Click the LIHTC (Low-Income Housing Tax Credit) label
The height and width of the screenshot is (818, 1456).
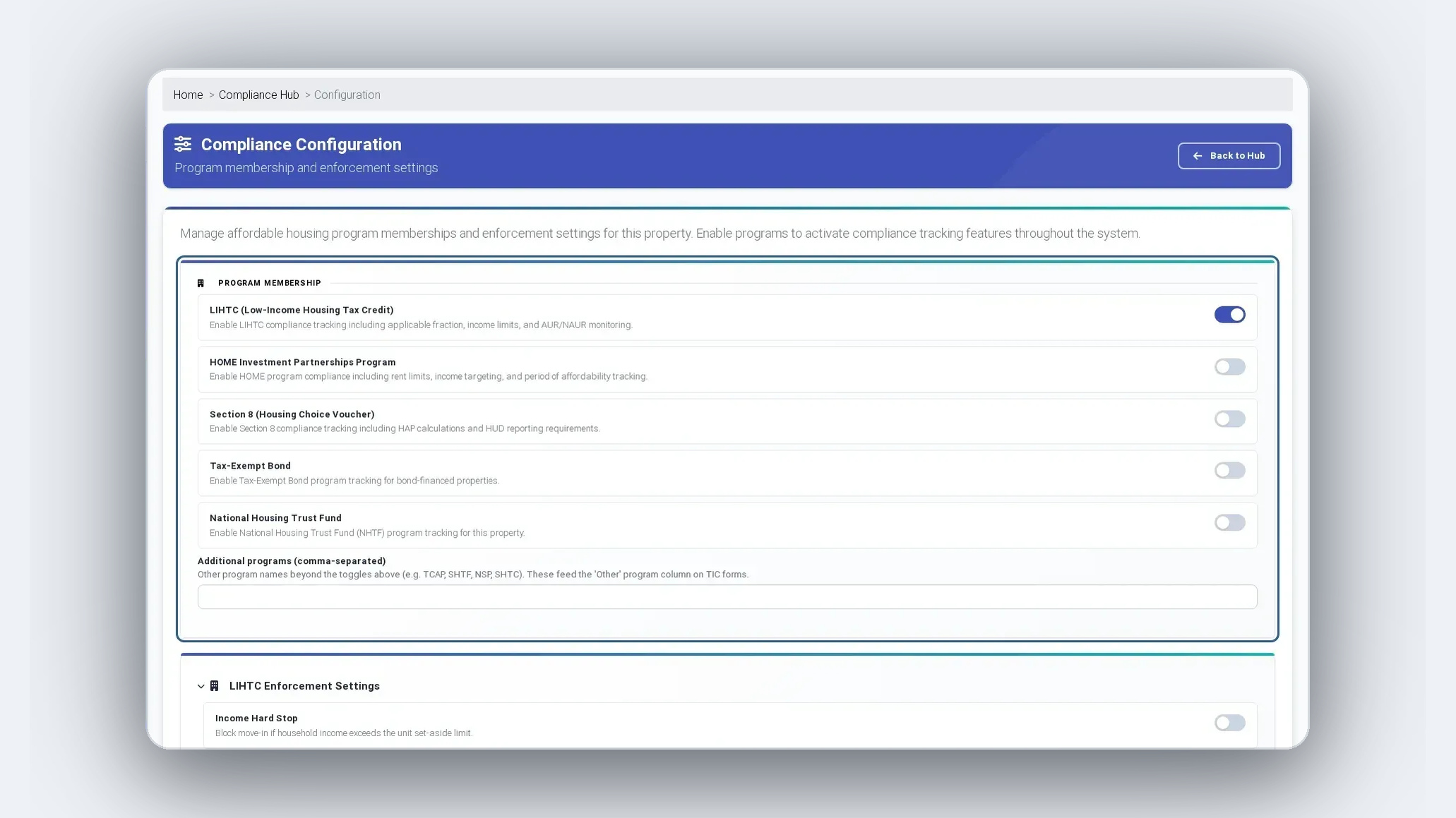click(x=302, y=310)
